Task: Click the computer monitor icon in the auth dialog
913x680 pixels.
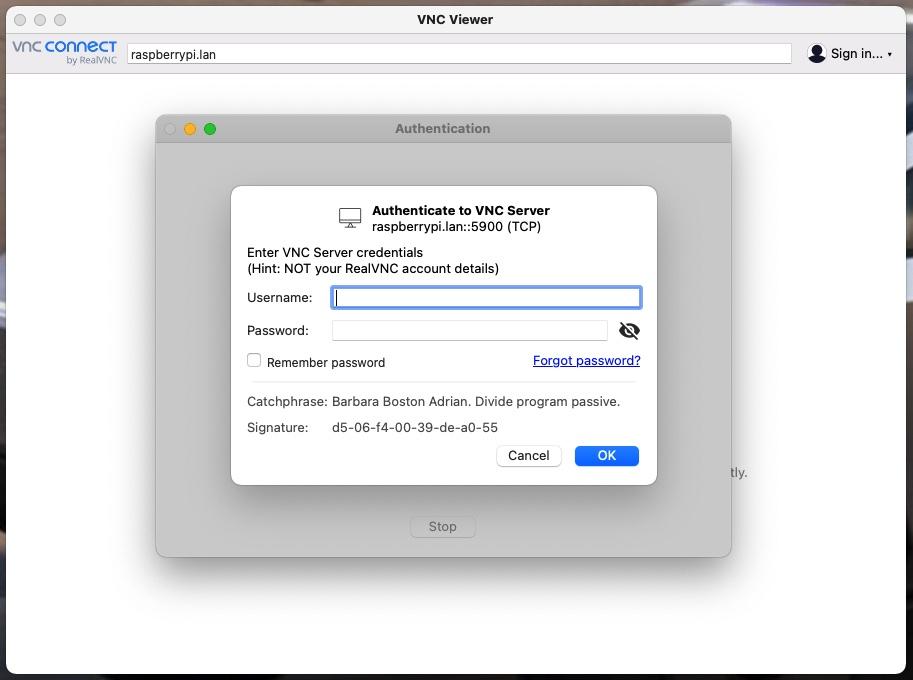Action: 350,218
